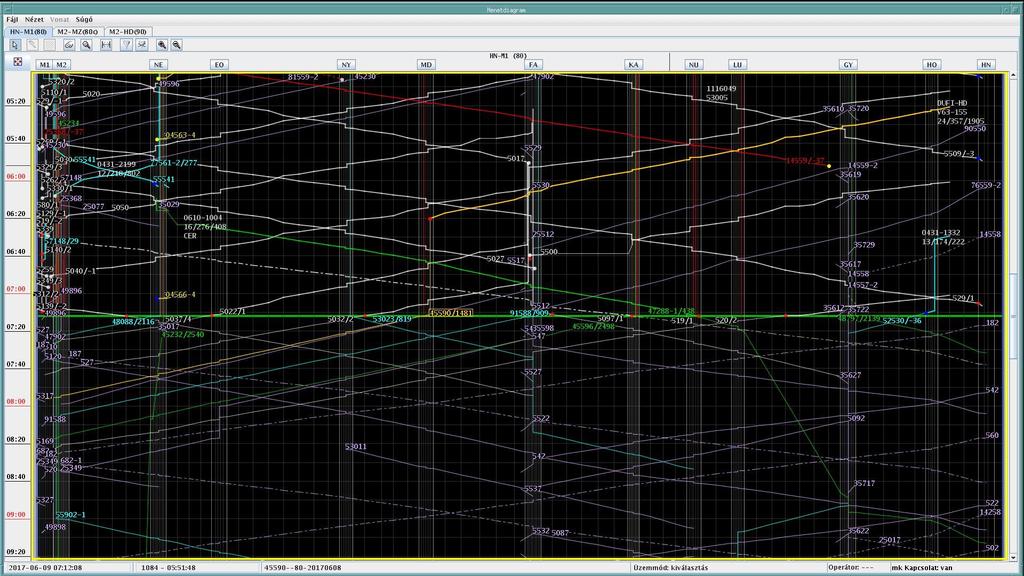The height and width of the screenshot is (576, 1024).
Task: Click the FA station button
Action: coord(534,65)
